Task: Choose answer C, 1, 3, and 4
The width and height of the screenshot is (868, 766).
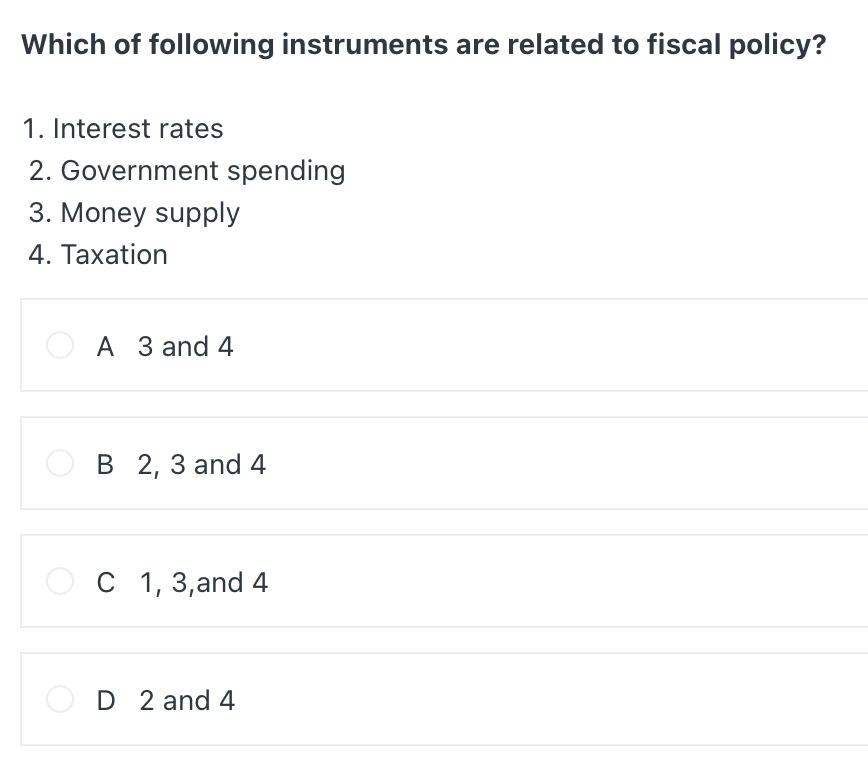Action: [x=203, y=581]
